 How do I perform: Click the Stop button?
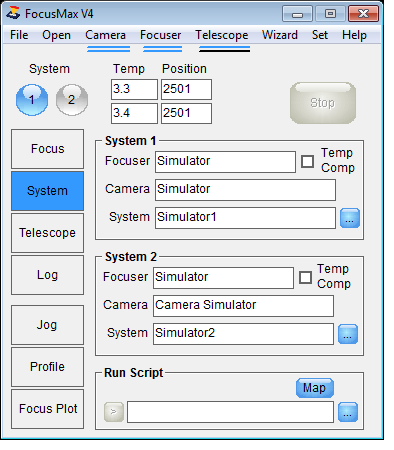(x=323, y=103)
